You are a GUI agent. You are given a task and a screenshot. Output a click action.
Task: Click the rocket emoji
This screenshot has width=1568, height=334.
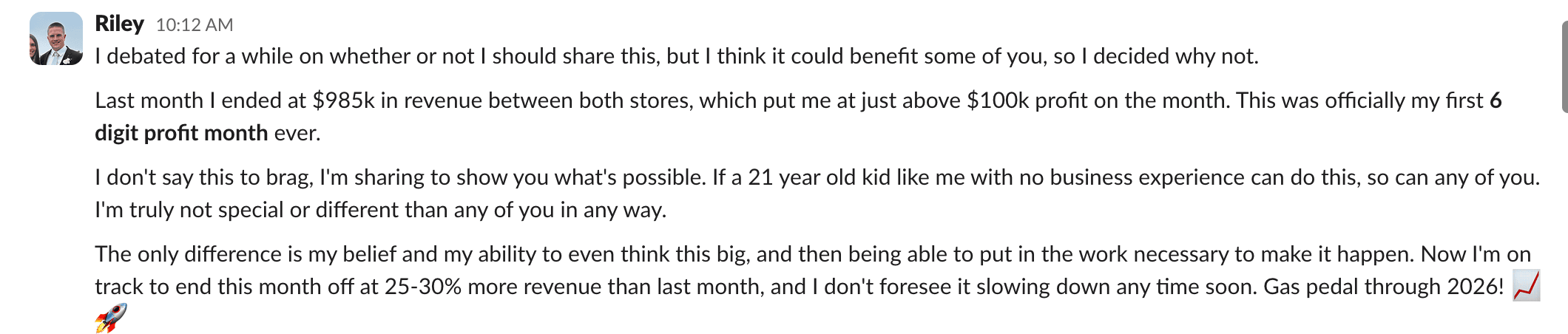[111, 318]
